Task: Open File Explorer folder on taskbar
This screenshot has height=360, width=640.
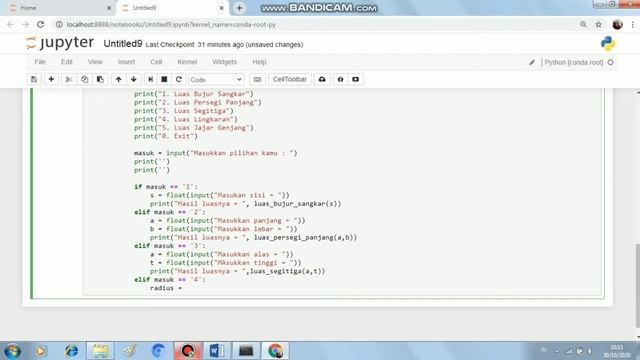Action: click(x=100, y=351)
